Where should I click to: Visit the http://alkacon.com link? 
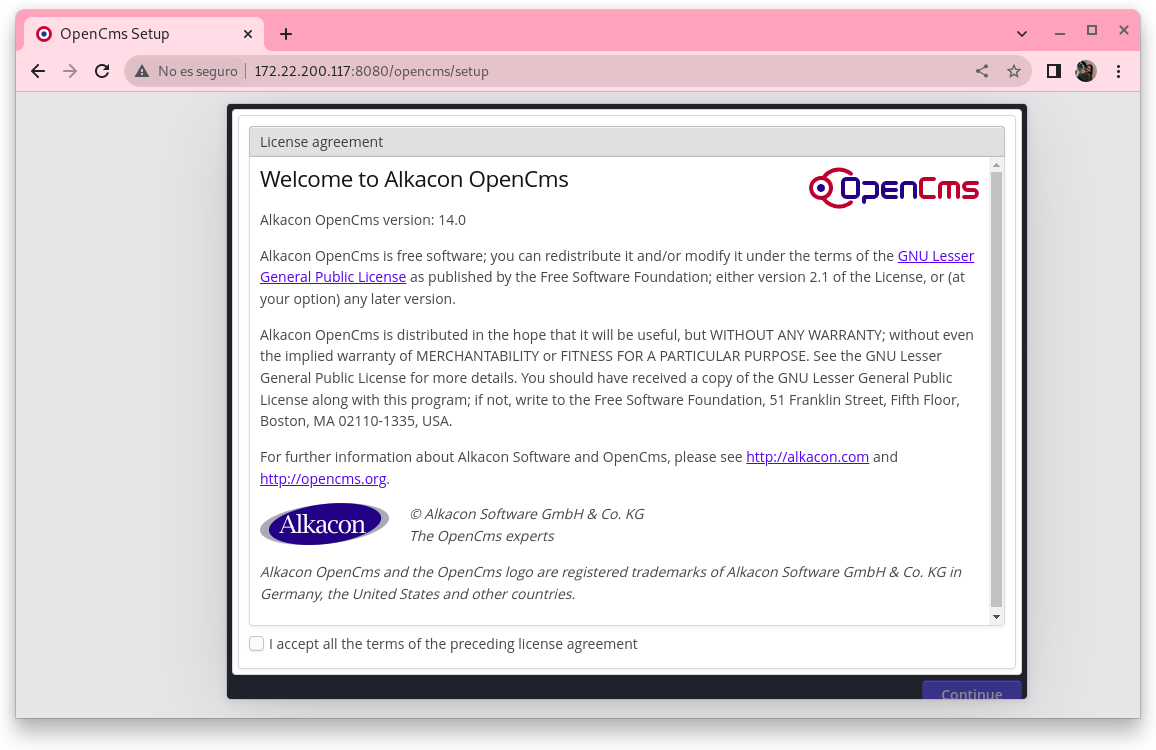pyautogui.click(x=807, y=457)
